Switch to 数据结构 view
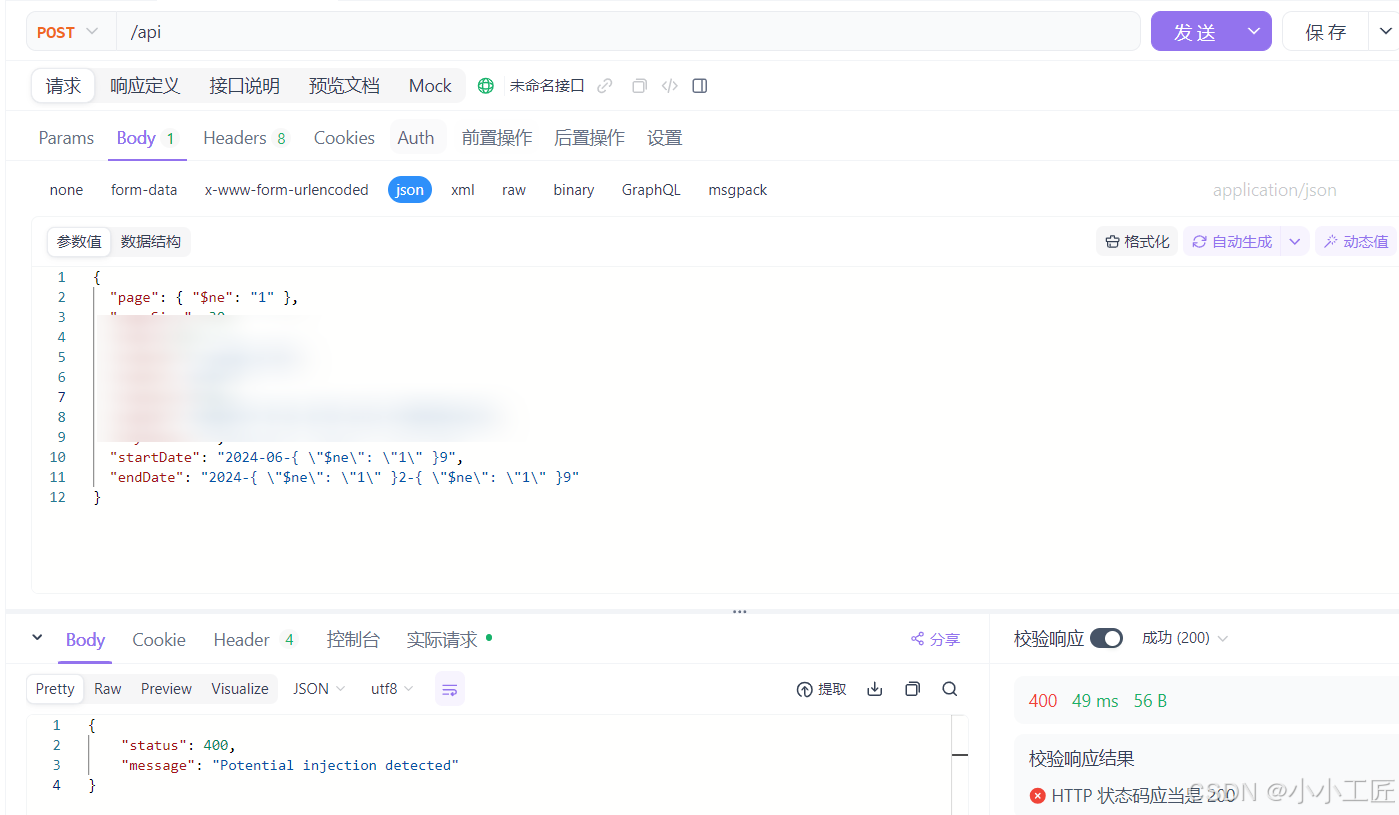Image resolution: width=1399 pixels, height=815 pixels. pos(151,242)
